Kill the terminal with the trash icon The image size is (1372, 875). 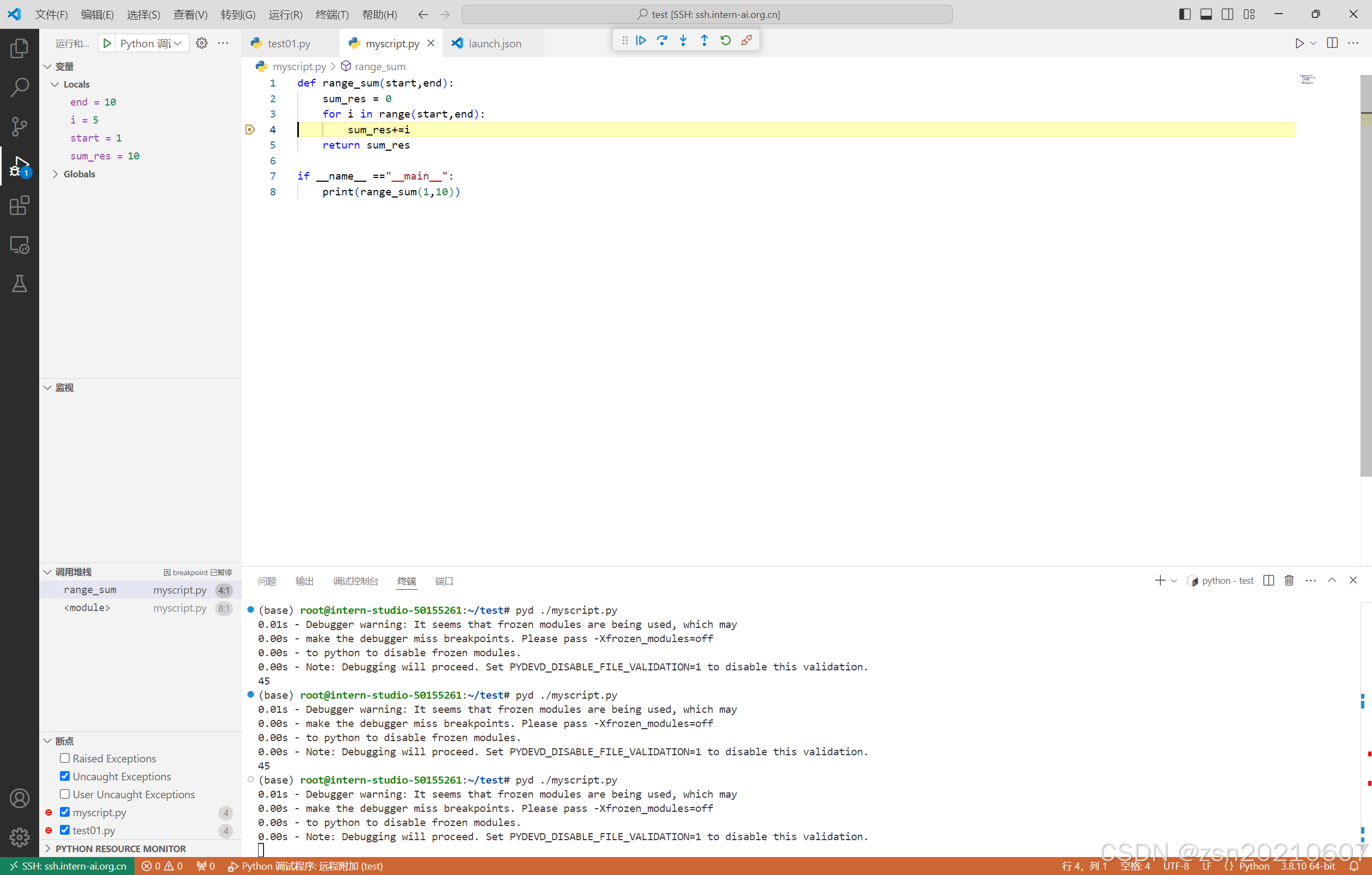click(1289, 580)
